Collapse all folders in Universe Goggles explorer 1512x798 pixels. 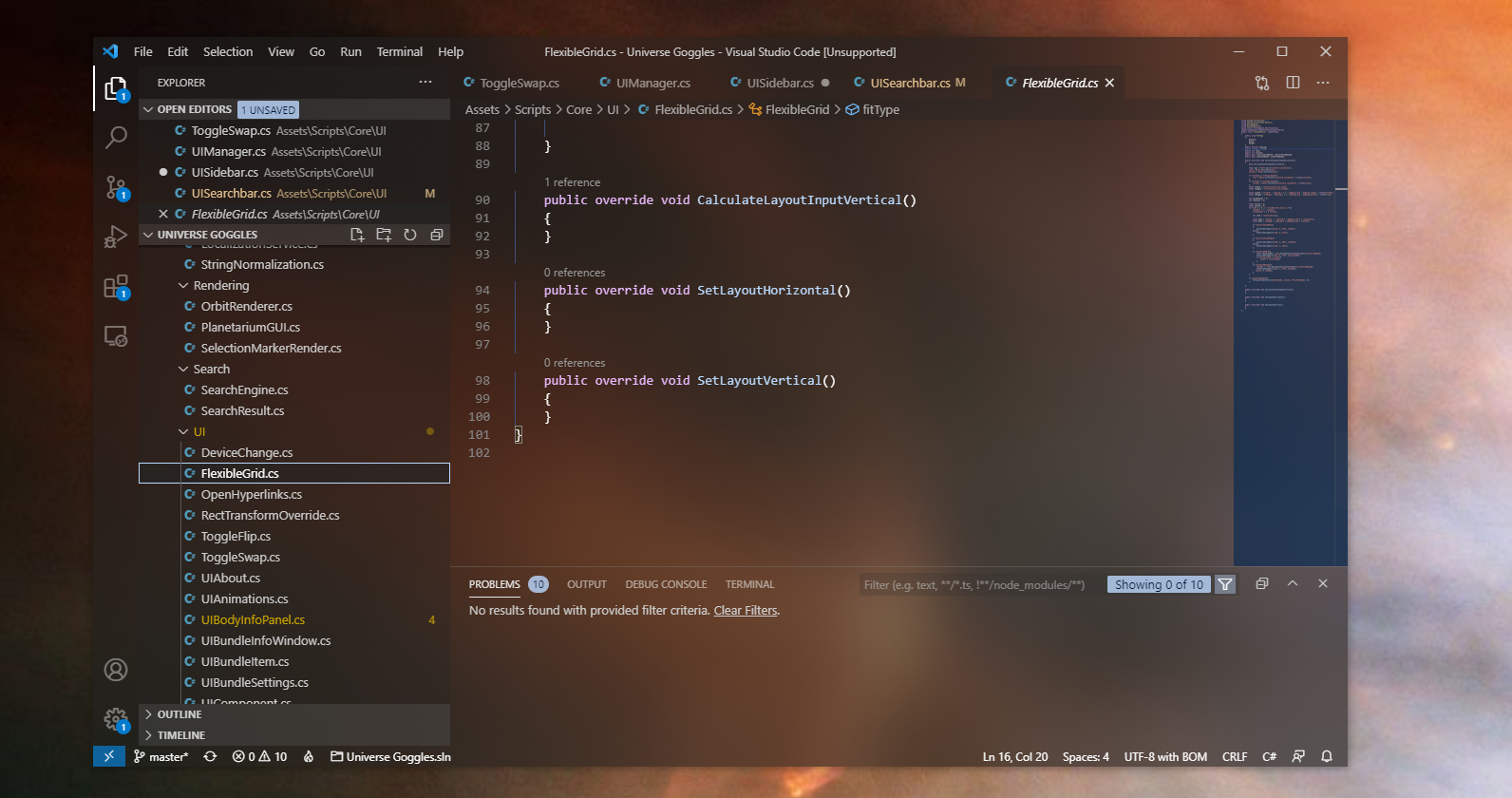pyautogui.click(x=437, y=235)
